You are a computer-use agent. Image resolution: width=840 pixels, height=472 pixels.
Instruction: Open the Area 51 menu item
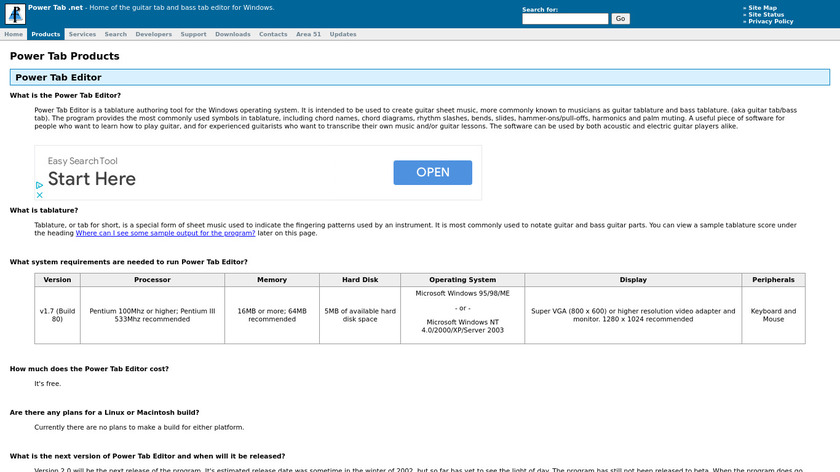tap(309, 34)
